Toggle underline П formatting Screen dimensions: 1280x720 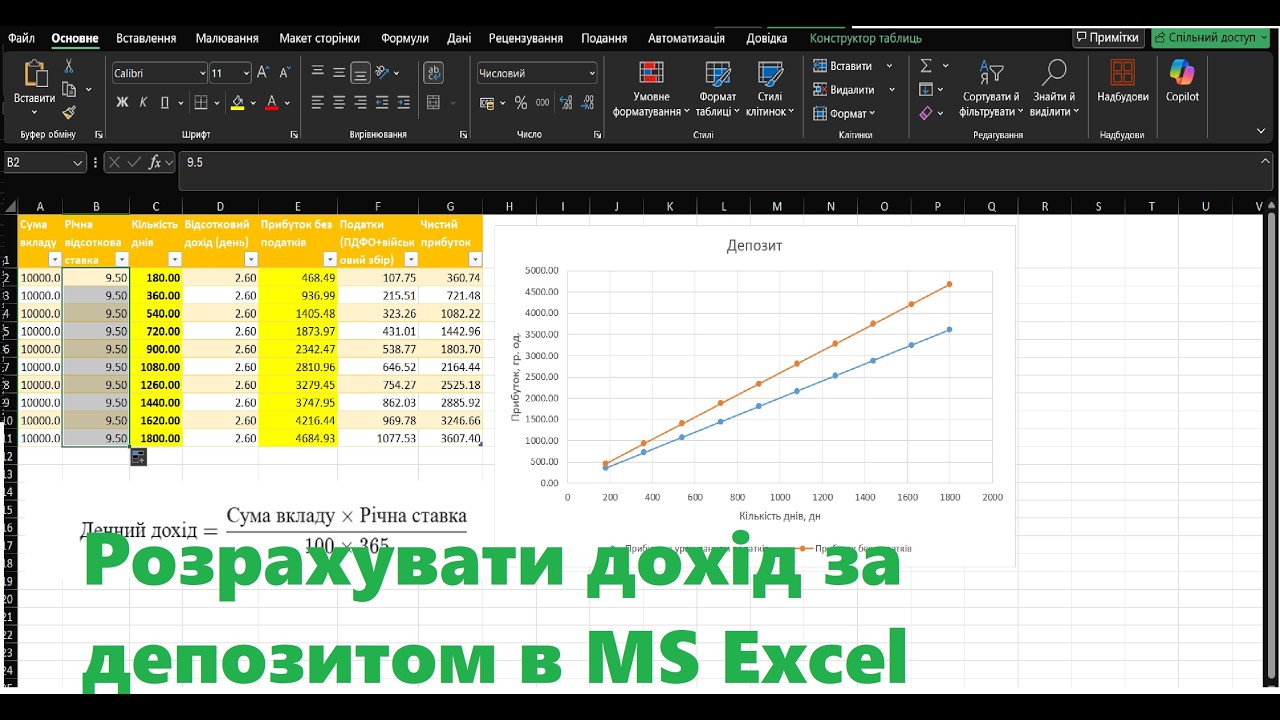pyautogui.click(x=165, y=102)
